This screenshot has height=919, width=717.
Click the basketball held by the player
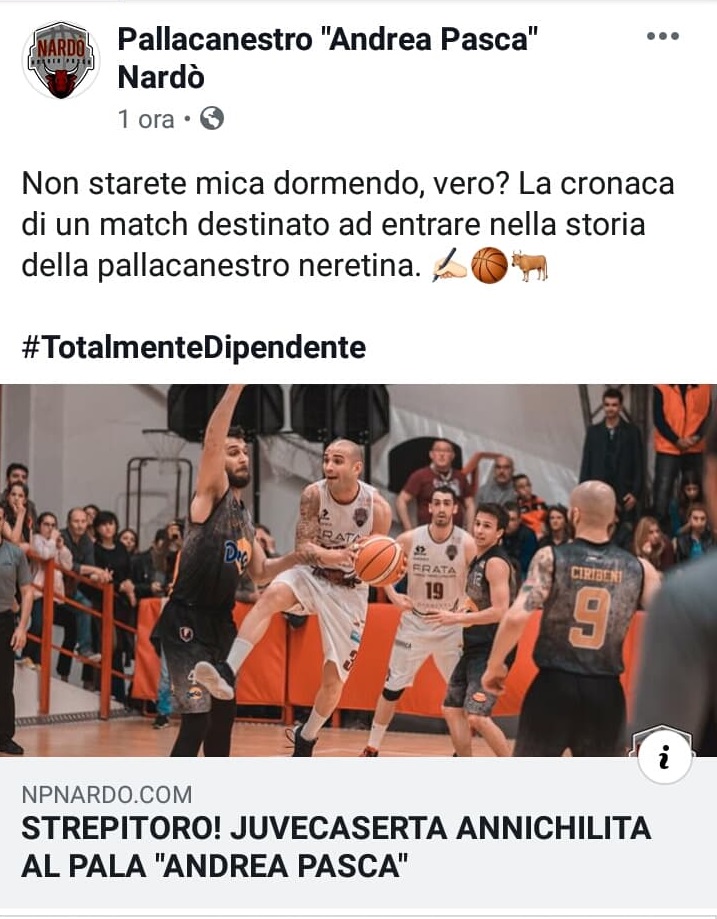(x=380, y=560)
